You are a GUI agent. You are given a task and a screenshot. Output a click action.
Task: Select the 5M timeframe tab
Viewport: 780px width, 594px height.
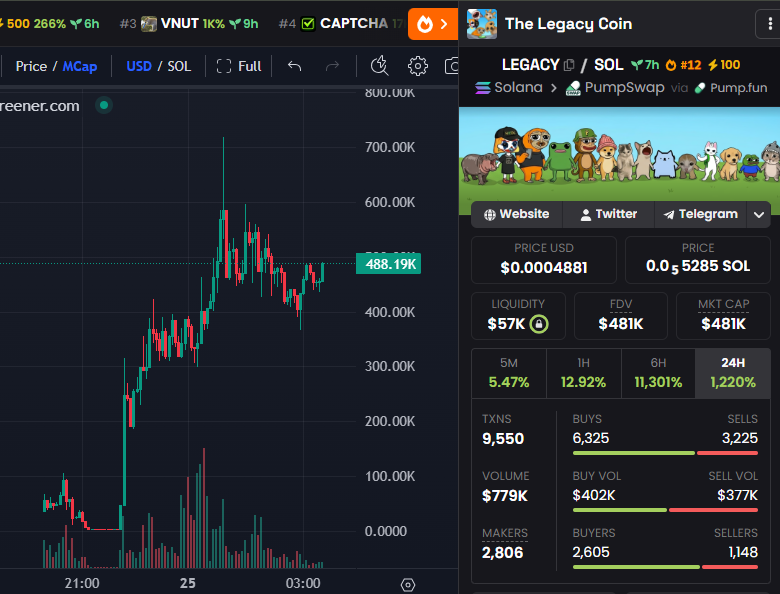click(x=508, y=373)
